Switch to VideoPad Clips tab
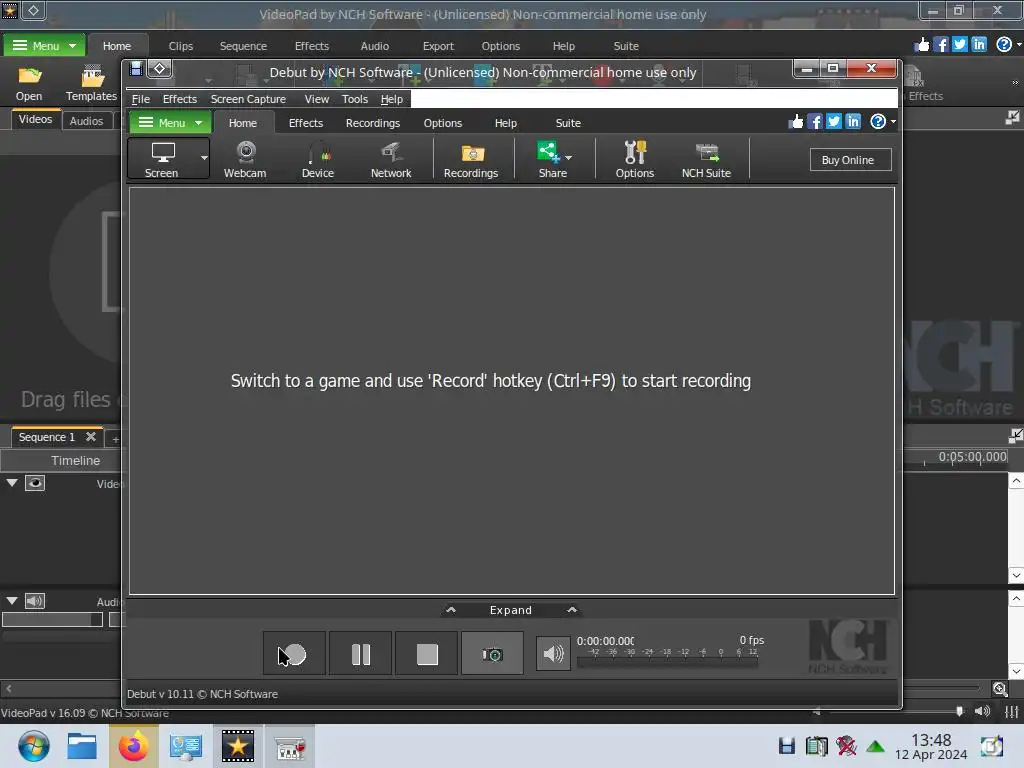The image size is (1024, 768). [x=180, y=46]
